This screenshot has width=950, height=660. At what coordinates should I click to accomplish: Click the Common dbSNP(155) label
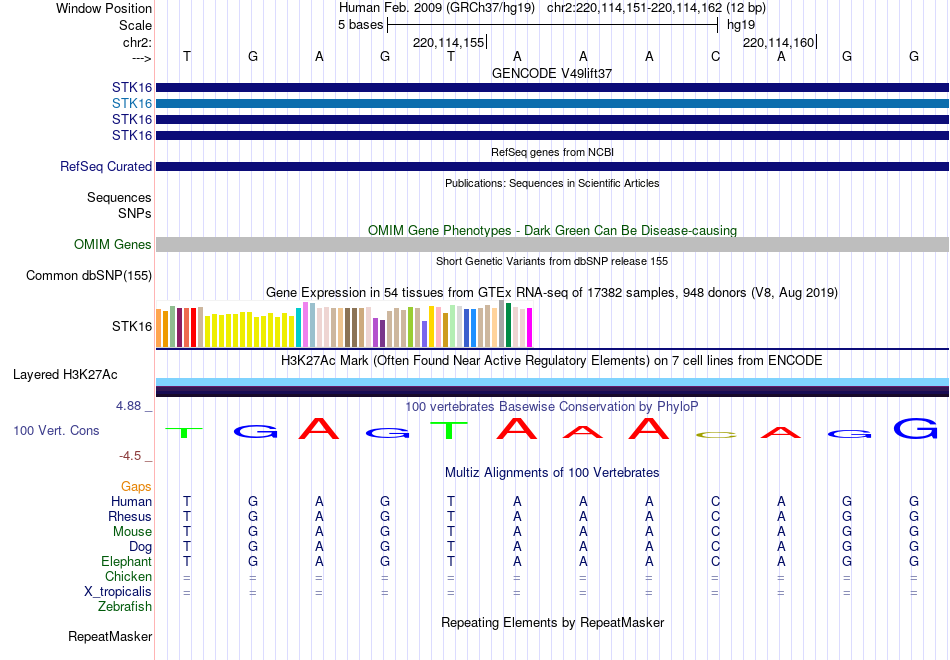[x=88, y=275]
